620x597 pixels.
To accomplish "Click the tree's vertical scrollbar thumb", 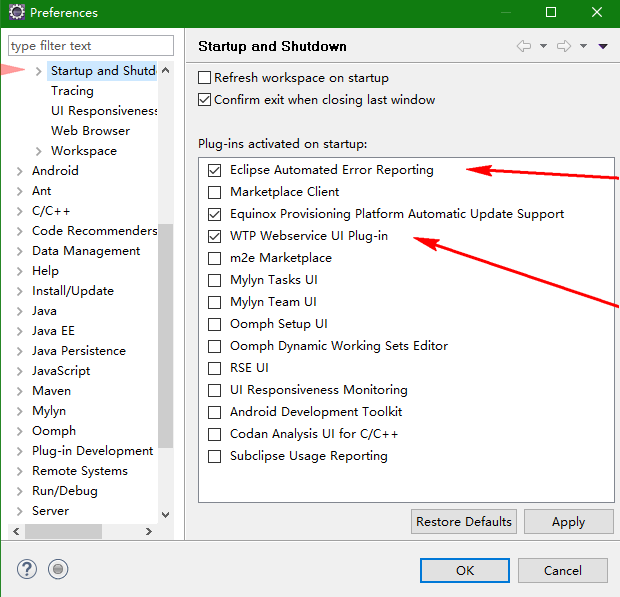I will pos(165,336).
